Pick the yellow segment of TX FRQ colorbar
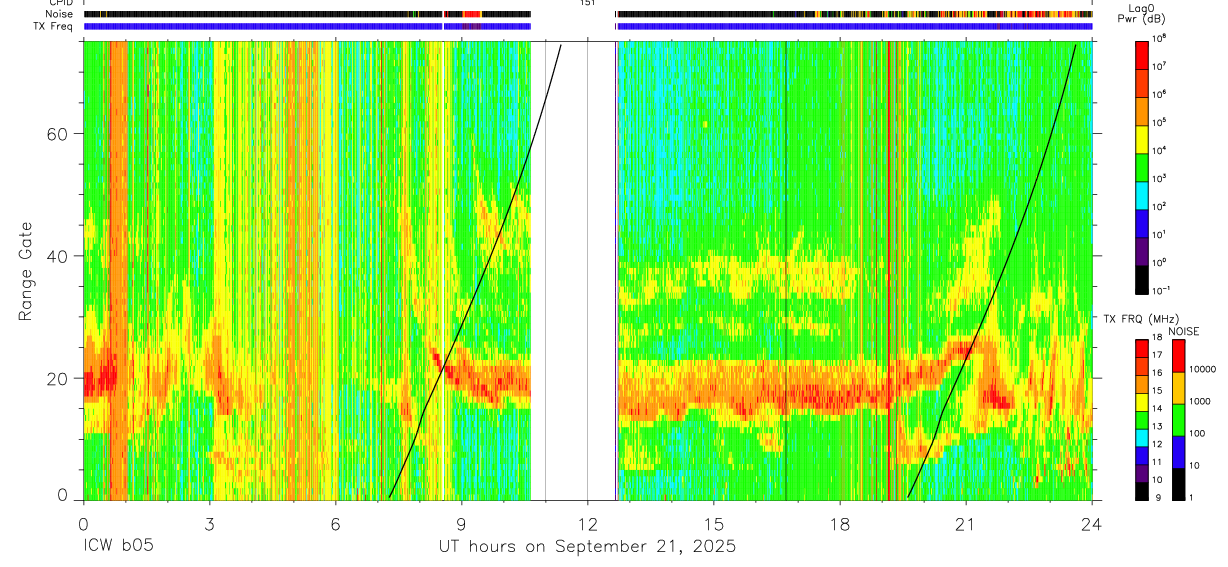Viewport: 1228px width, 567px height. [x=1141, y=401]
